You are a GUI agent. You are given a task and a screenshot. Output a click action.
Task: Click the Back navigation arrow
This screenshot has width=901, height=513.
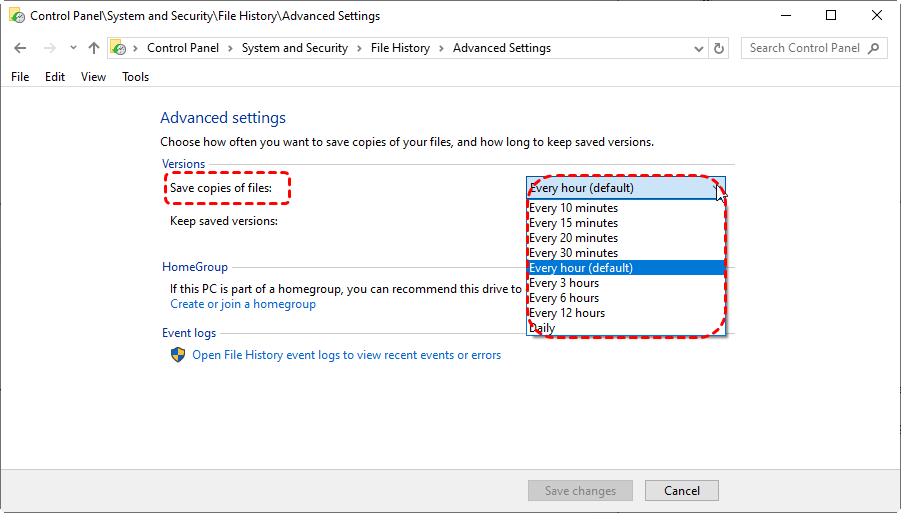click(x=21, y=48)
